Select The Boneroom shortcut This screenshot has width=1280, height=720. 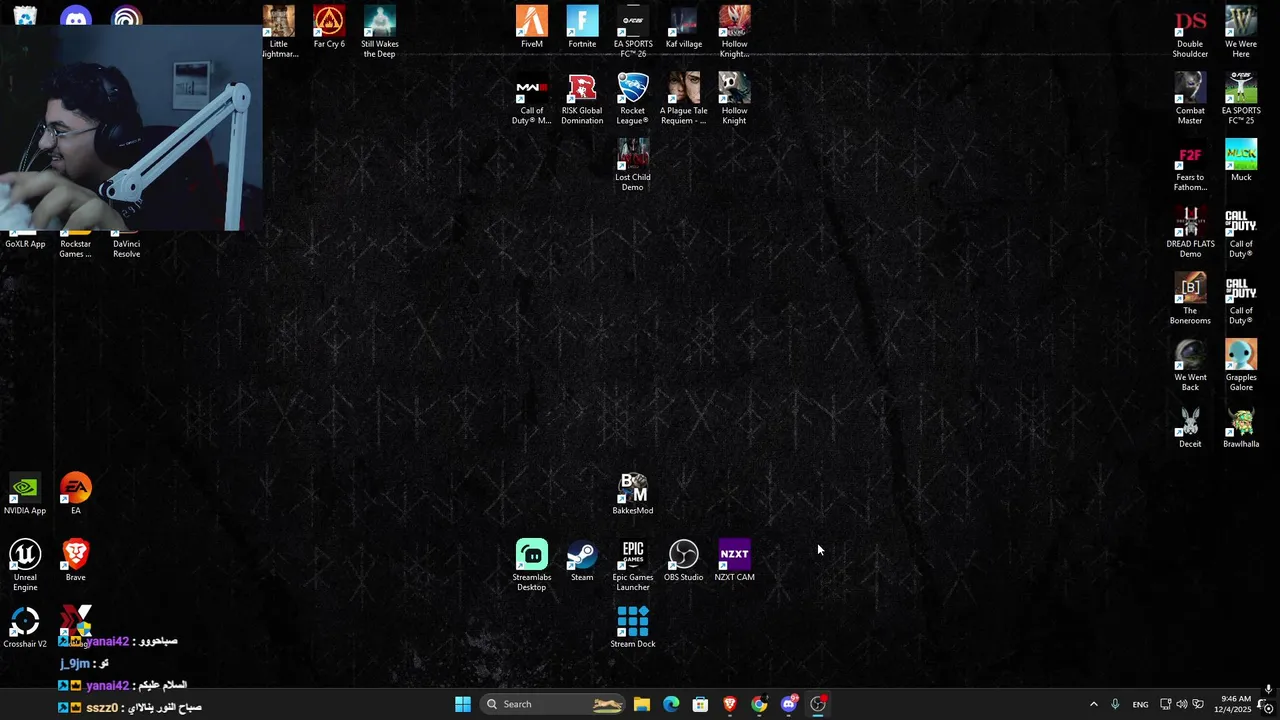pos(1190,299)
